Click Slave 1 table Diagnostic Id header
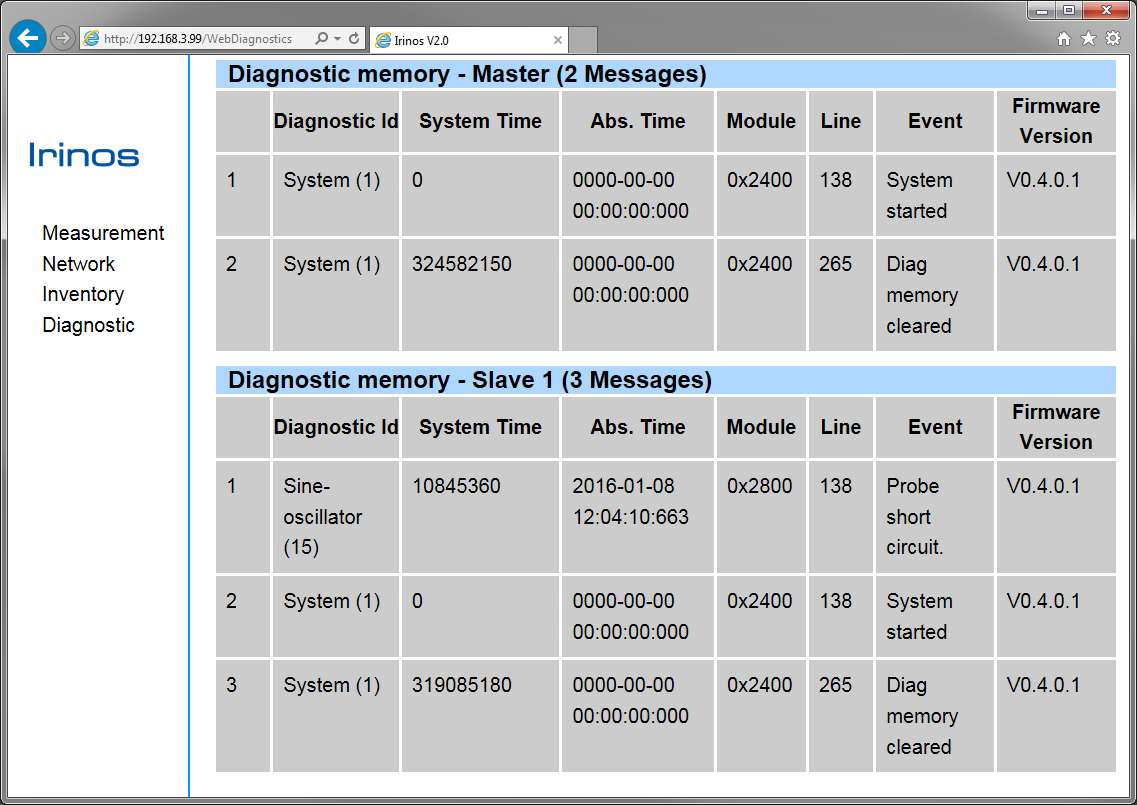This screenshot has width=1137, height=805. coord(336,427)
